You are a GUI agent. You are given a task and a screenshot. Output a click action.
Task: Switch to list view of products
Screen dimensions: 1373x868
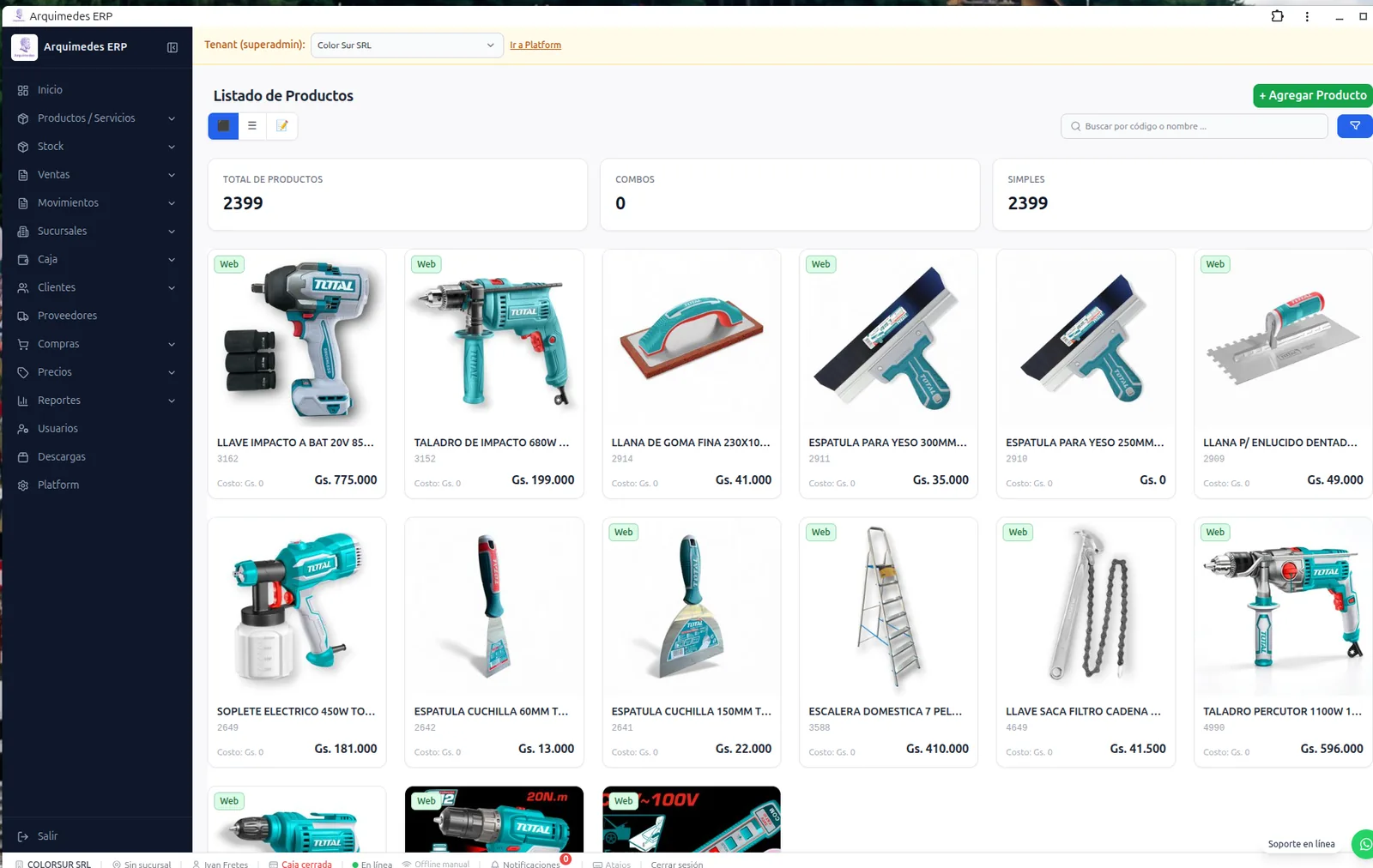(x=252, y=126)
